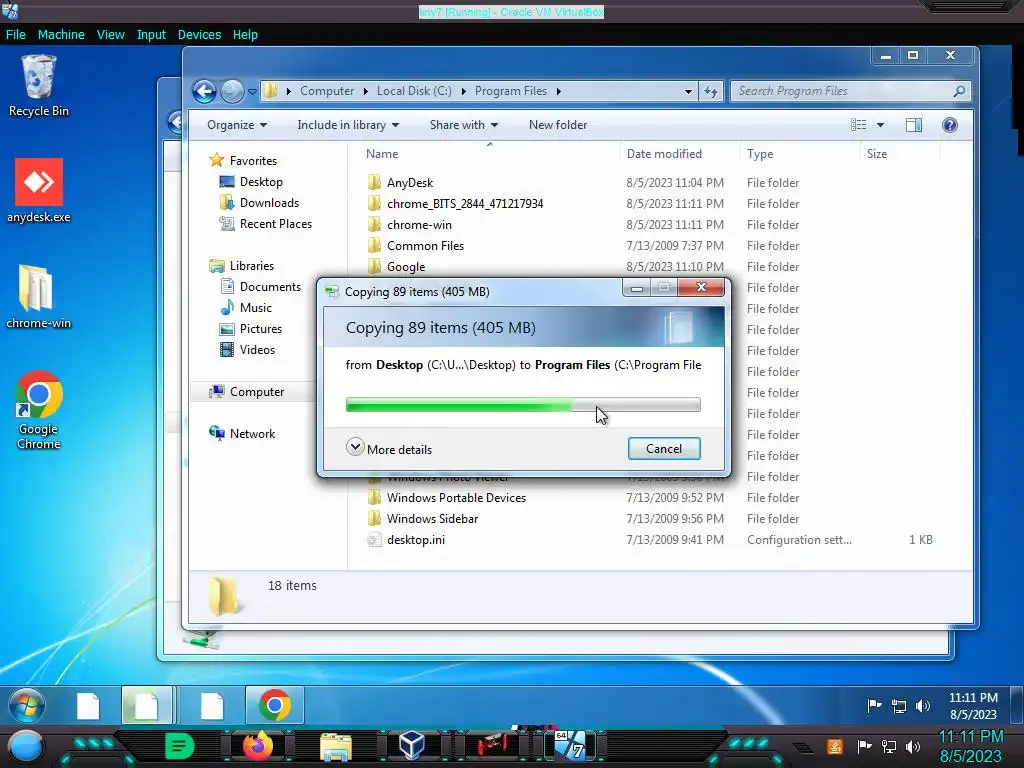Select the anydesk.exe desktop icon
This screenshot has width=1024, height=768.
(x=39, y=190)
